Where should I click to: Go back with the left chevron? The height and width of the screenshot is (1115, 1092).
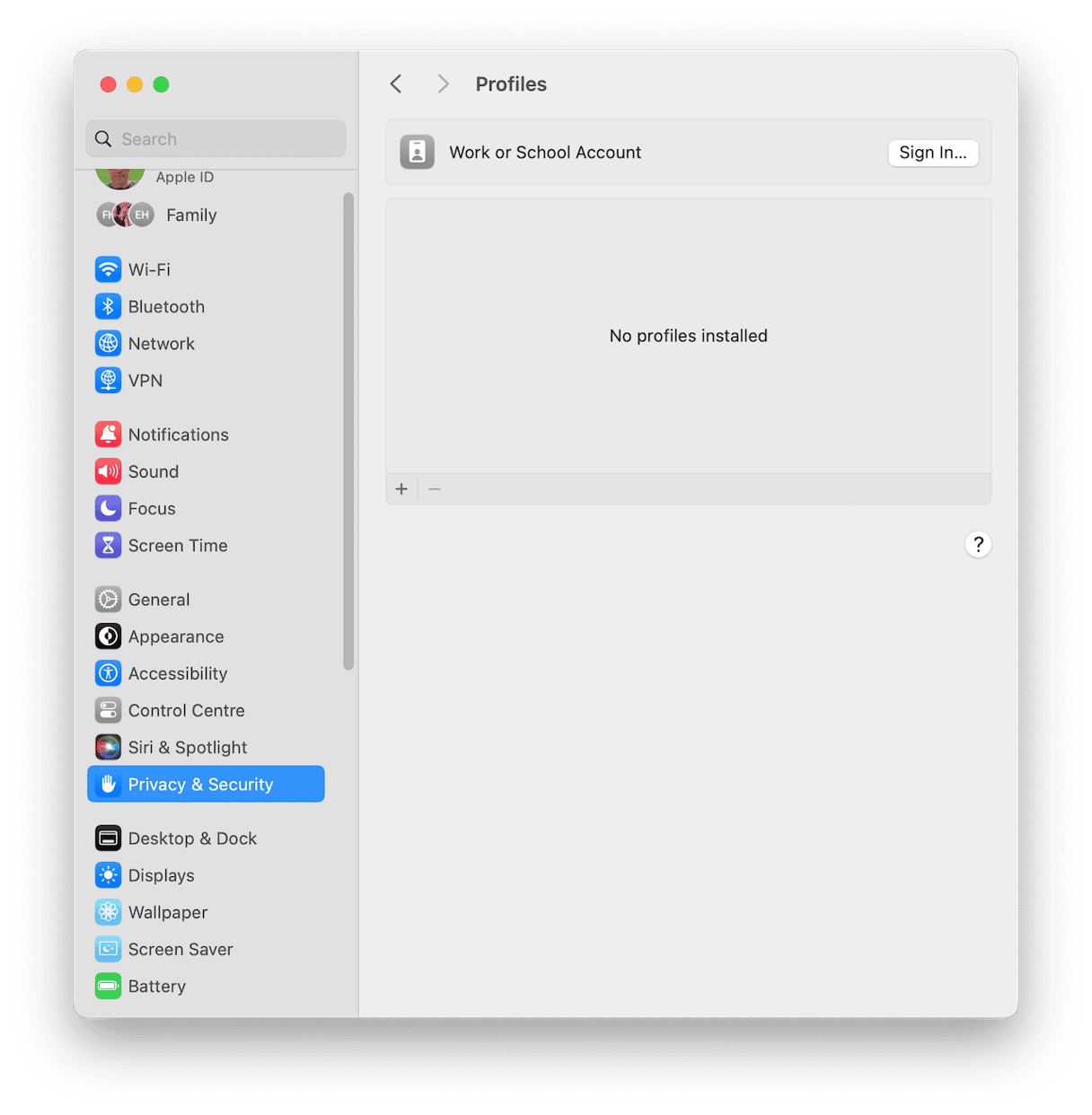tap(396, 84)
